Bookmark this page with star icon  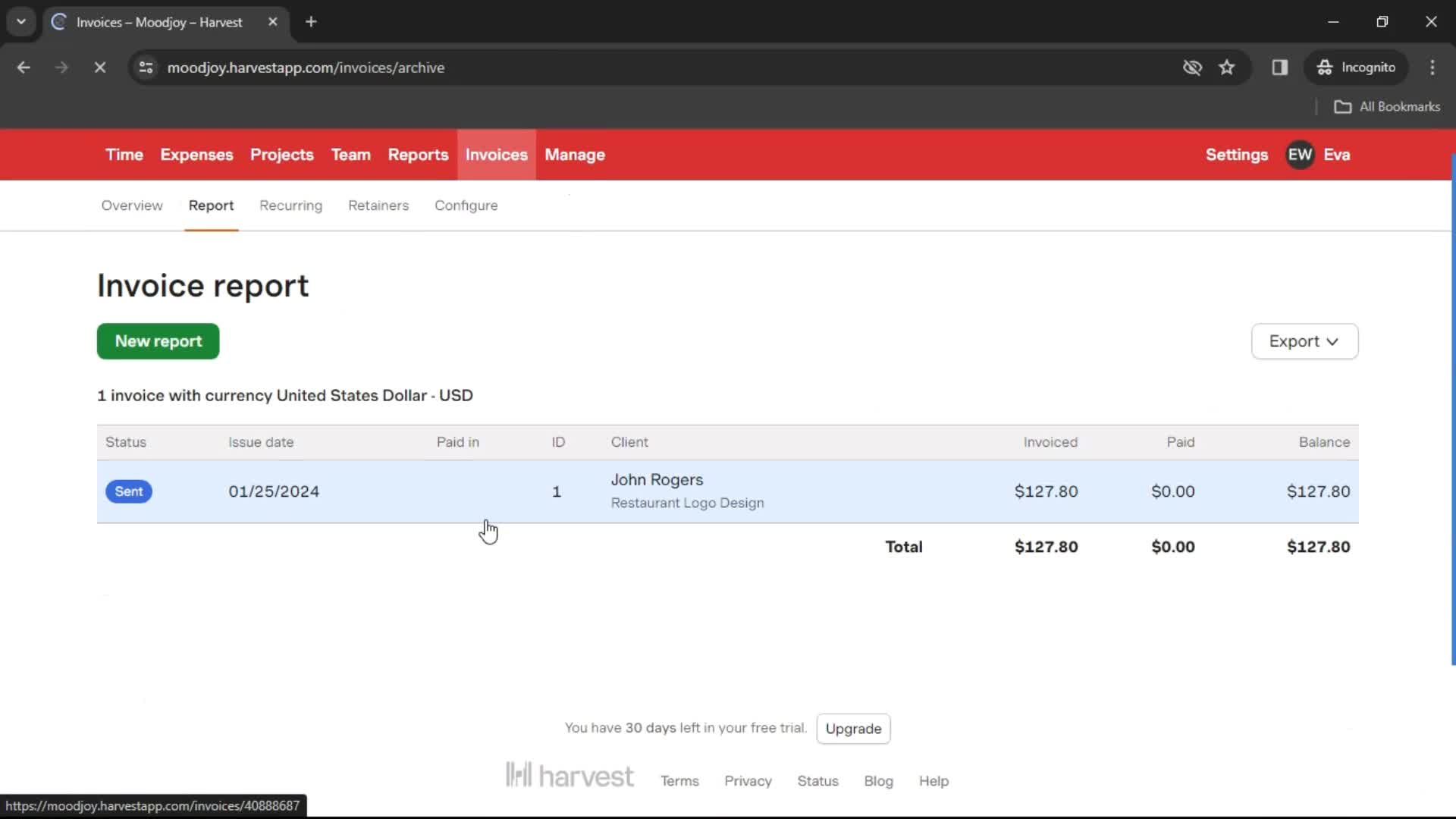click(x=1227, y=67)
